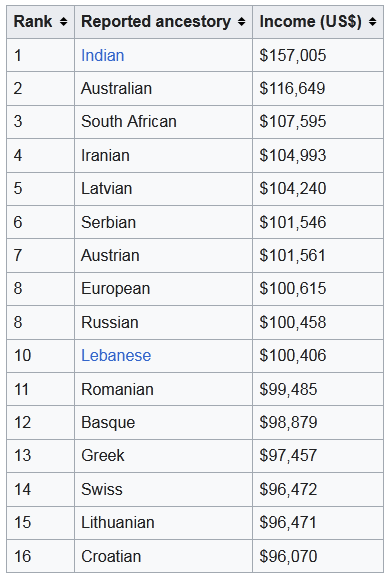Click the $157,005 income value

292,56
